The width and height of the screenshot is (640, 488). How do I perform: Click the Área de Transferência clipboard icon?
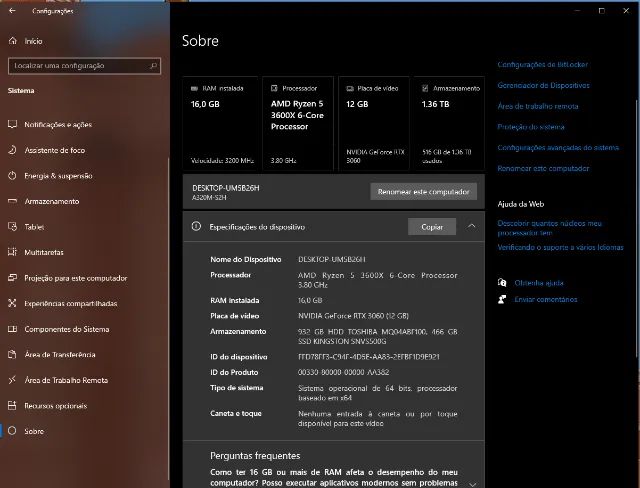[x=13, y=355]
